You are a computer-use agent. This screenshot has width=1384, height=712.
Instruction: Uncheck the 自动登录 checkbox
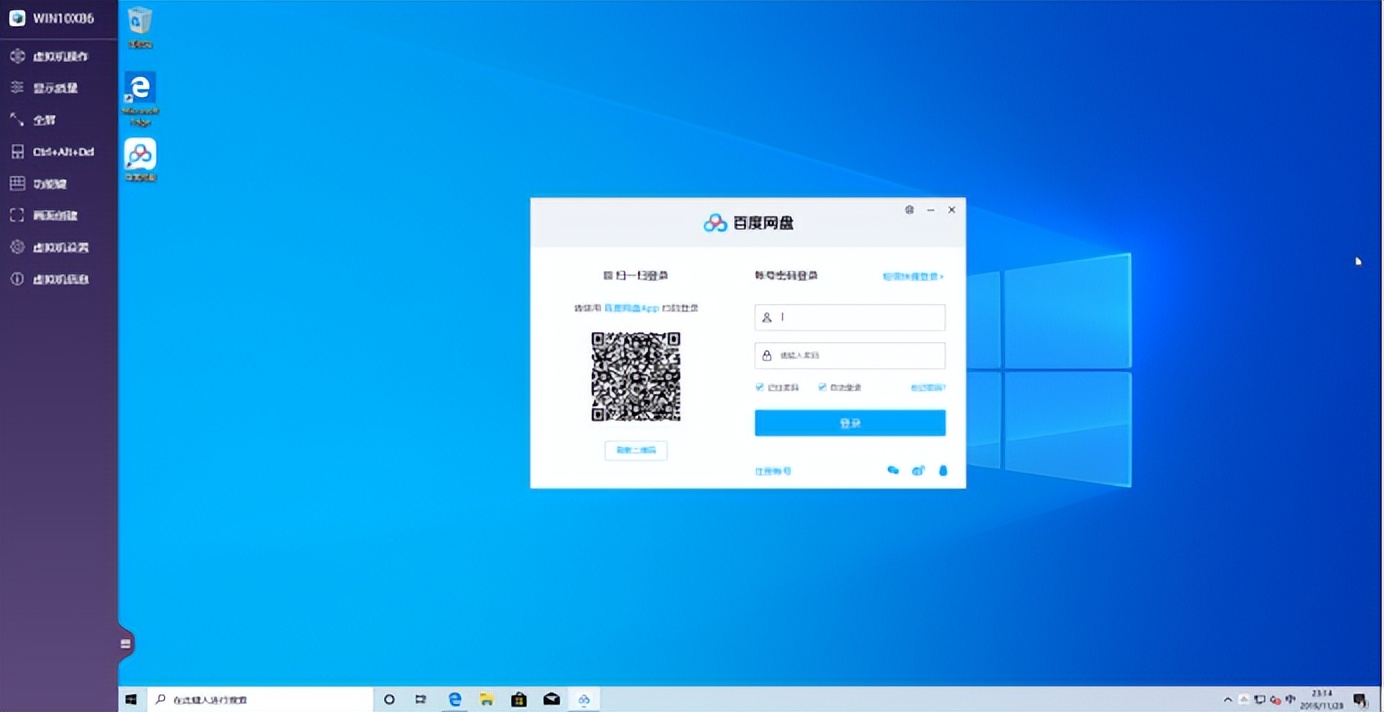click(821, 387)
